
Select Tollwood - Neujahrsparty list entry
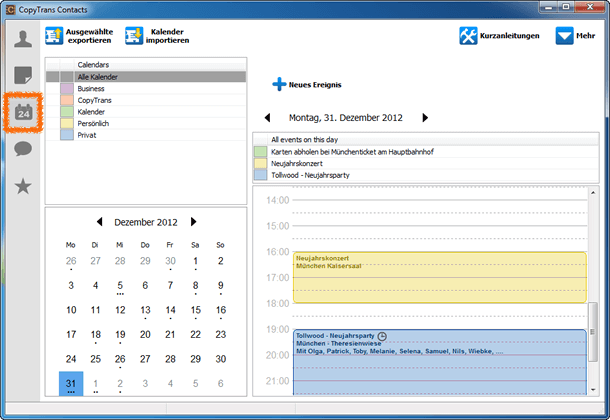[x=426, y=175]
